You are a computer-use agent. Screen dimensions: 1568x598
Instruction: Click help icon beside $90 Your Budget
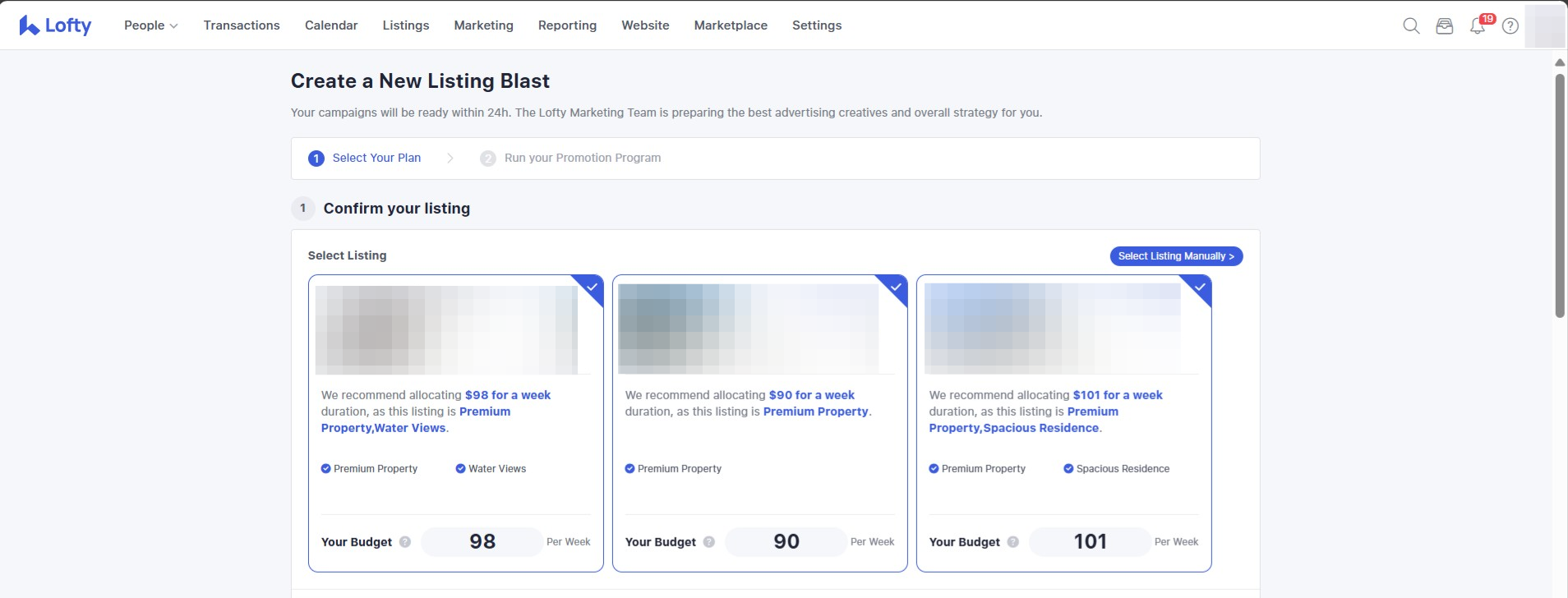click(x=709, y=542)
